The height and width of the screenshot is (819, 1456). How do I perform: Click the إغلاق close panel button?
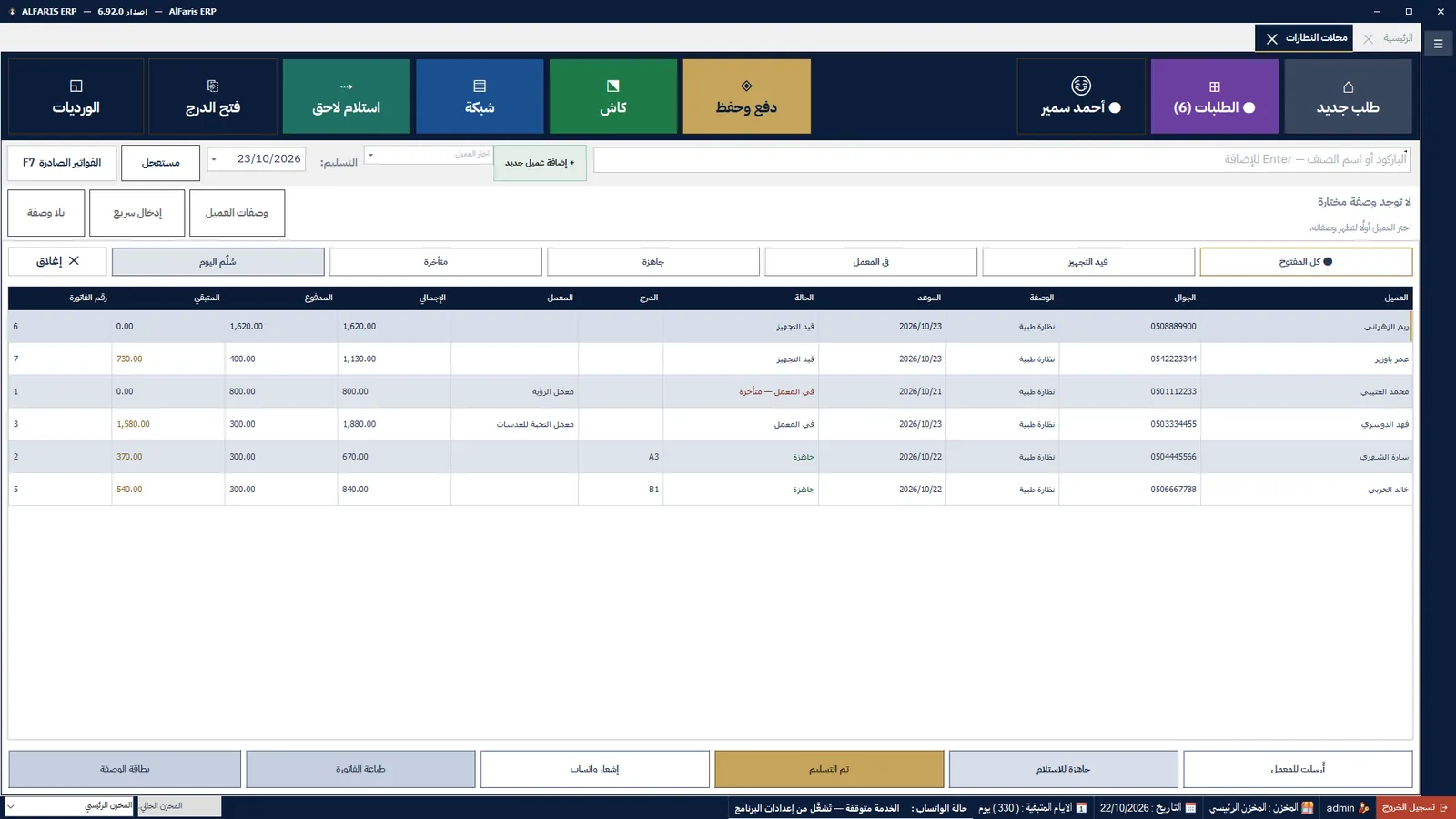point(57,261)
